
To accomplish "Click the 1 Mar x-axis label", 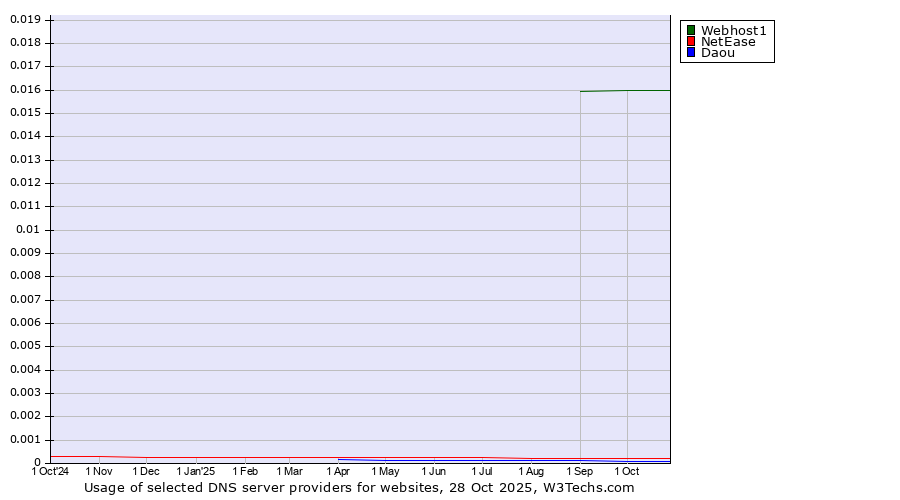I will (289, 471).
